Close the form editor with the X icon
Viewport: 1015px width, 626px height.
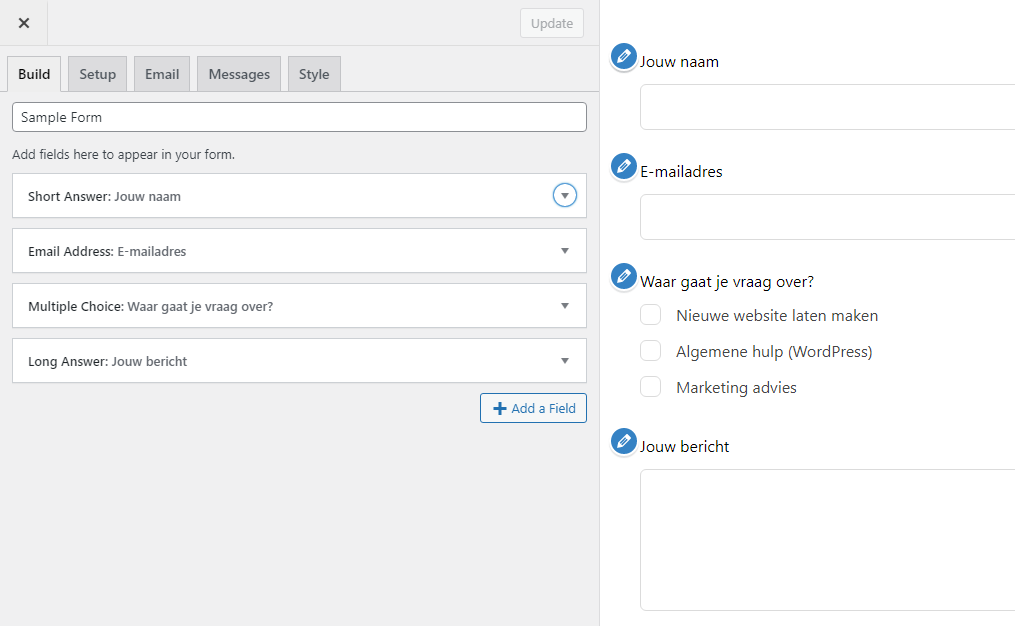(x=24, y=23)
